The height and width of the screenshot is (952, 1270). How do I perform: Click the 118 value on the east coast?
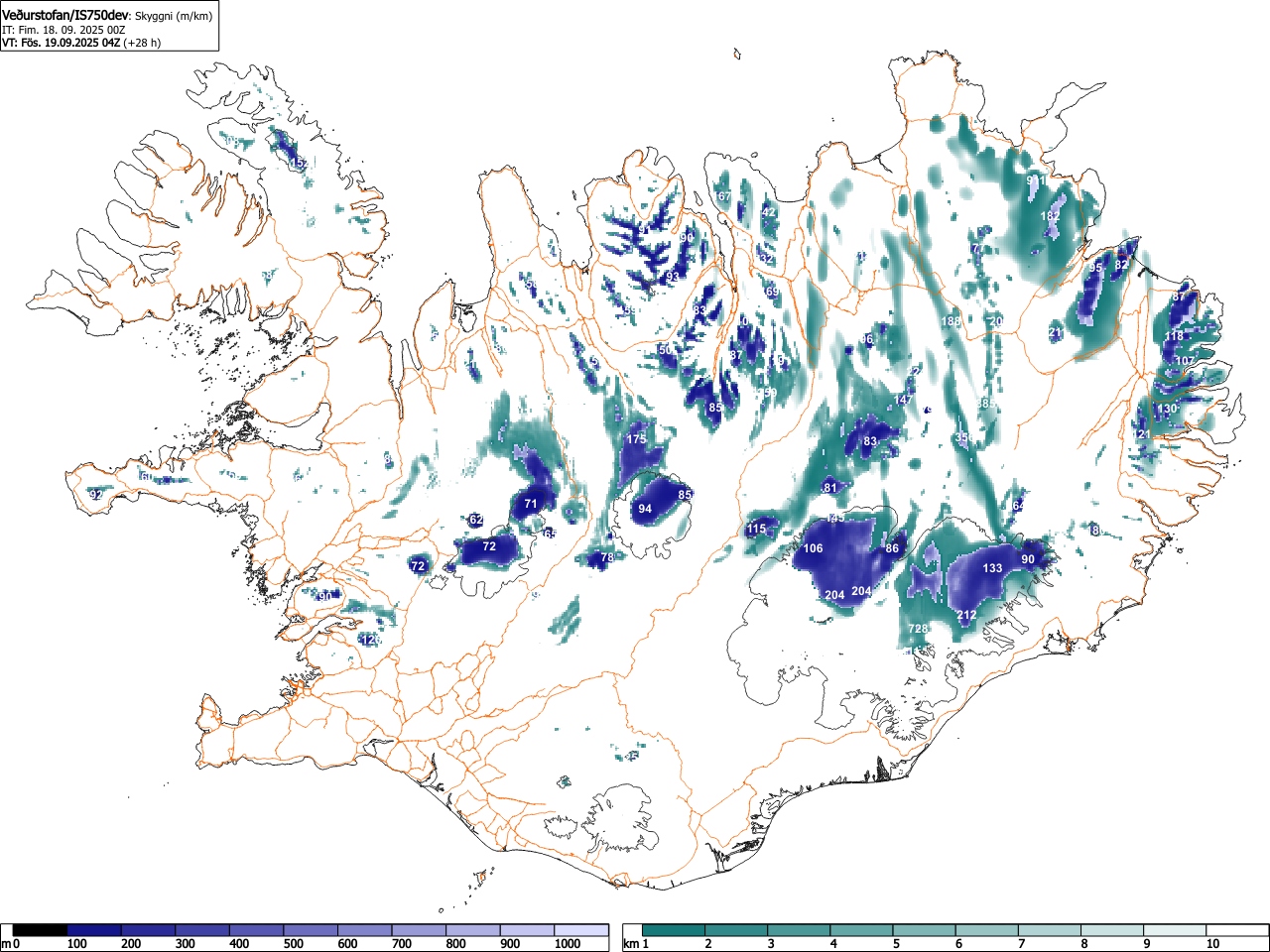point(1174,337)
